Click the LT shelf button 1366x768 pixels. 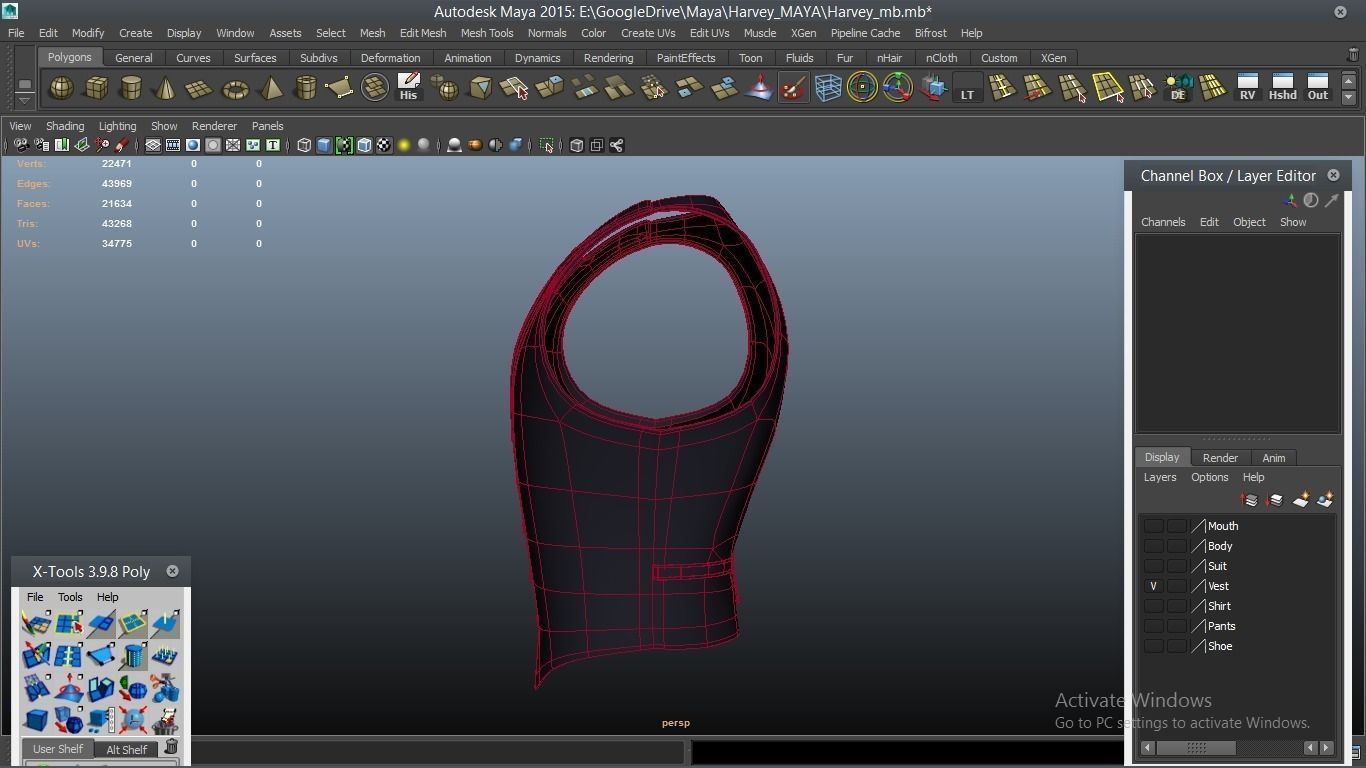[967, 88]
